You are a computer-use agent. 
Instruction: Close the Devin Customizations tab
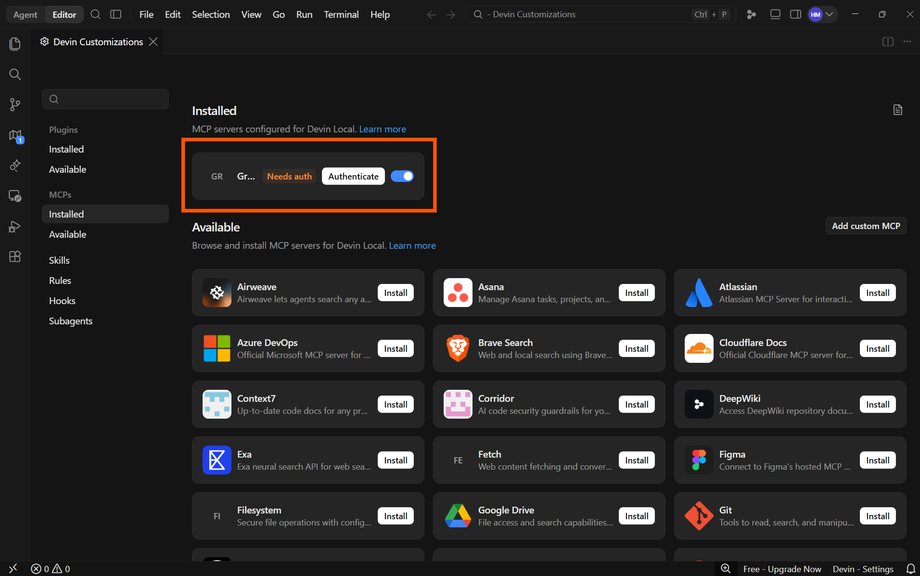click(x=153, y=42)
